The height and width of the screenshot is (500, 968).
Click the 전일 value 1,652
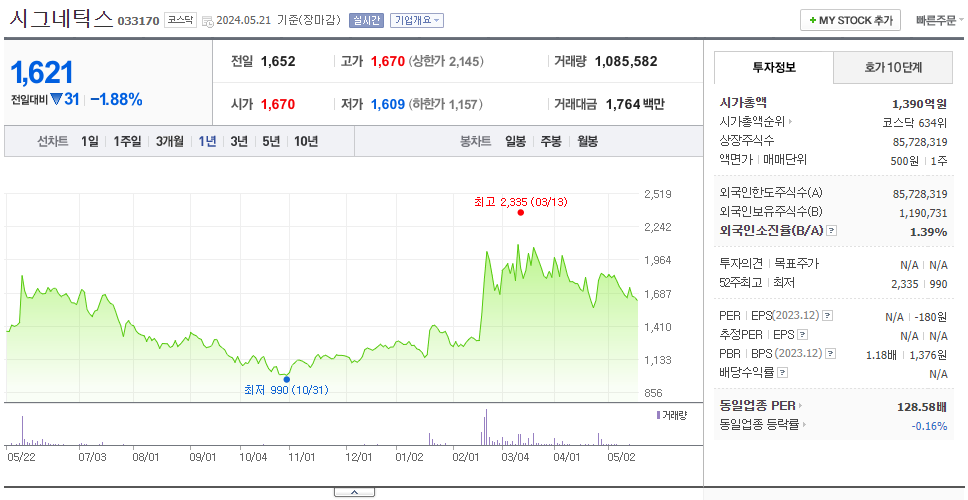278,61
